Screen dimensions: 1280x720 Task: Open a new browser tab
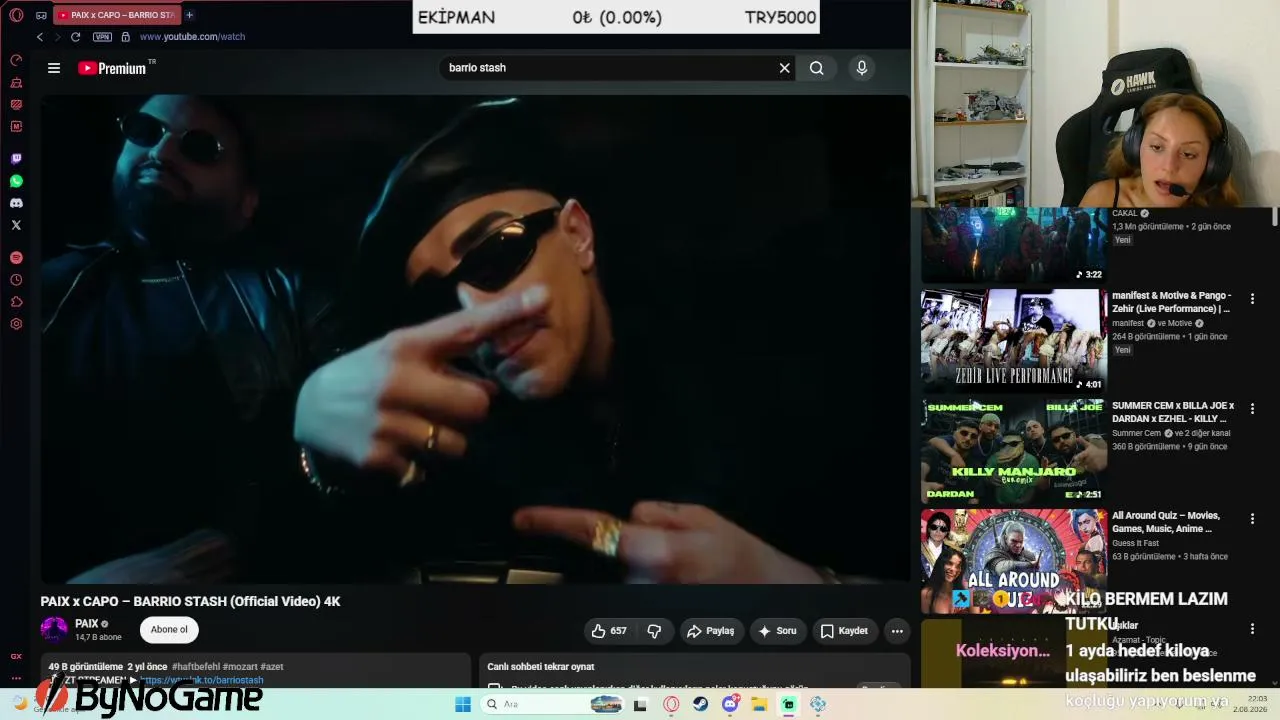[189, 15]
